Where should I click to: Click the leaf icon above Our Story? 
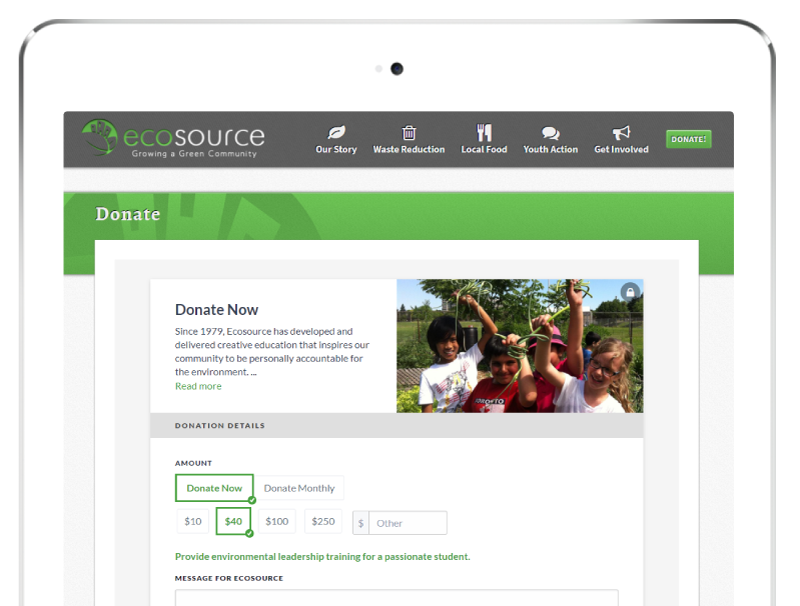pyautogui.click(x=336, y=132)
